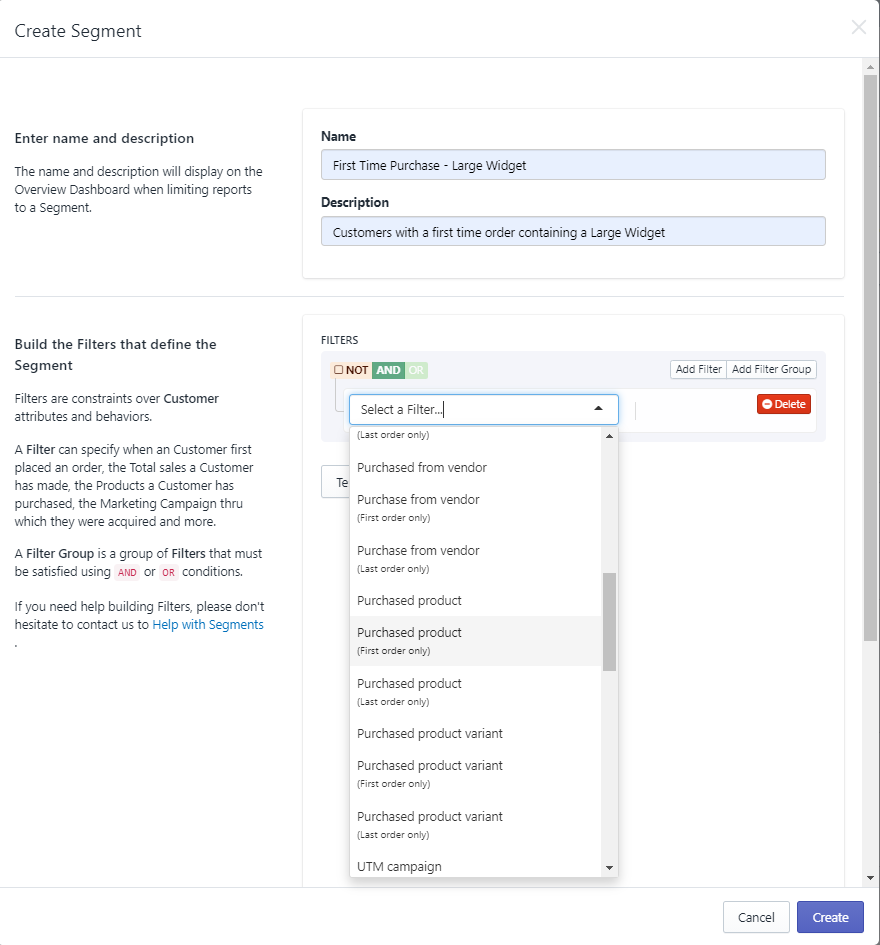This screenshot has width=880, height=945.
Task: Click the dropdown list scrollbar thumb
Action: point(609,621)
